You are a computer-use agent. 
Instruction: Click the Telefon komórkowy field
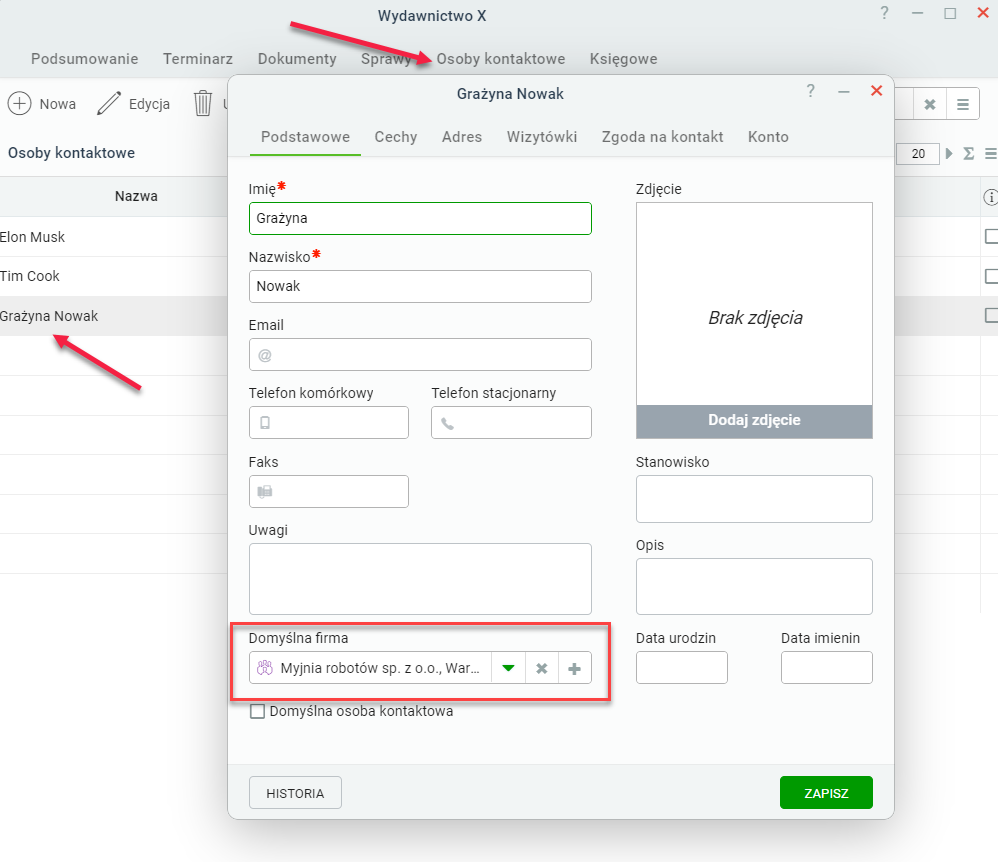329,423
